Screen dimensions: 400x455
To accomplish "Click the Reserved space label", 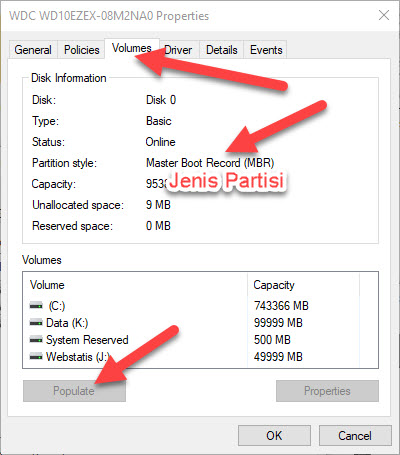I will pos(73,226).
